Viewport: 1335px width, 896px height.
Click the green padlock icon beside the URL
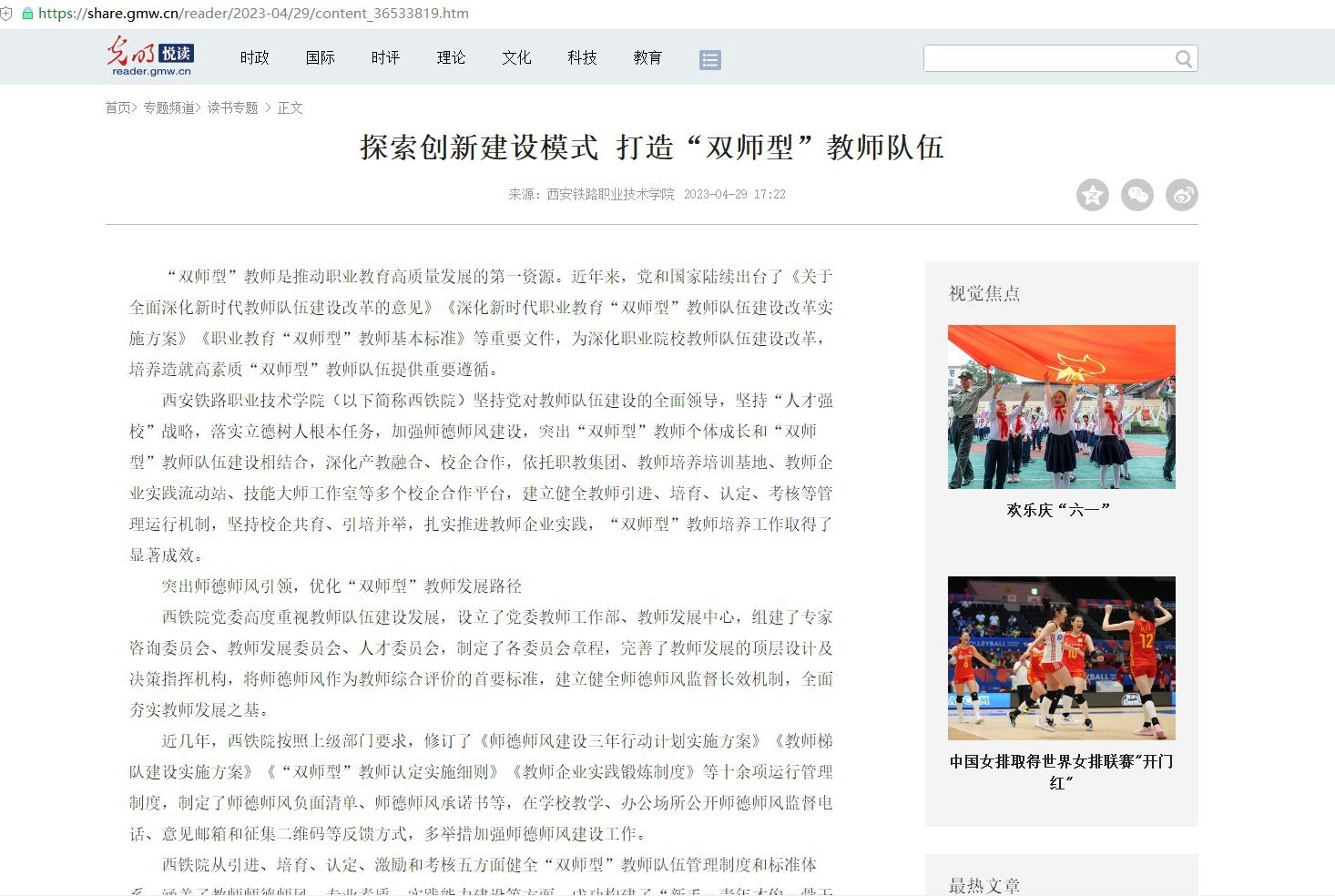(x=27, y=14)
